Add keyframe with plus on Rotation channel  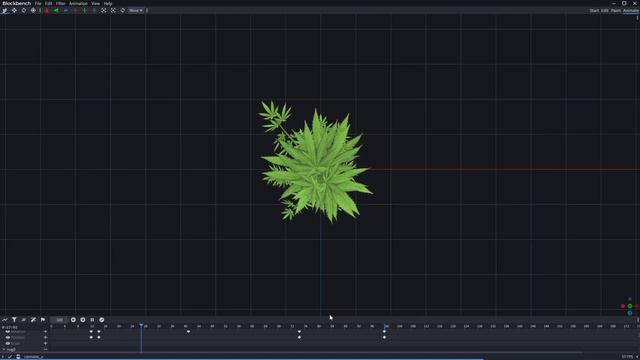pyautogui.click(x=45, y=332)
